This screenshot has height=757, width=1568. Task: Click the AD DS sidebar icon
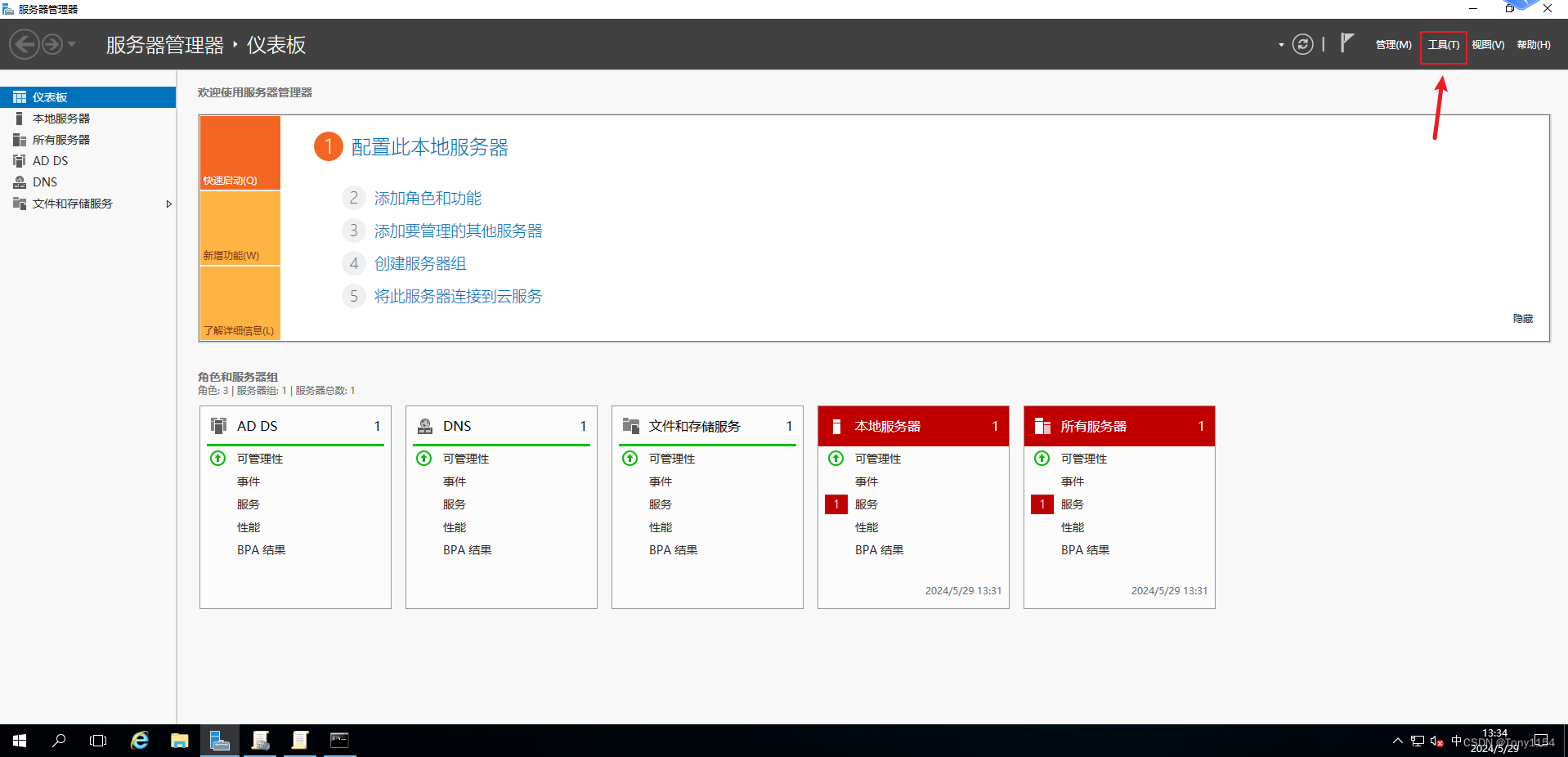[20, 161]
